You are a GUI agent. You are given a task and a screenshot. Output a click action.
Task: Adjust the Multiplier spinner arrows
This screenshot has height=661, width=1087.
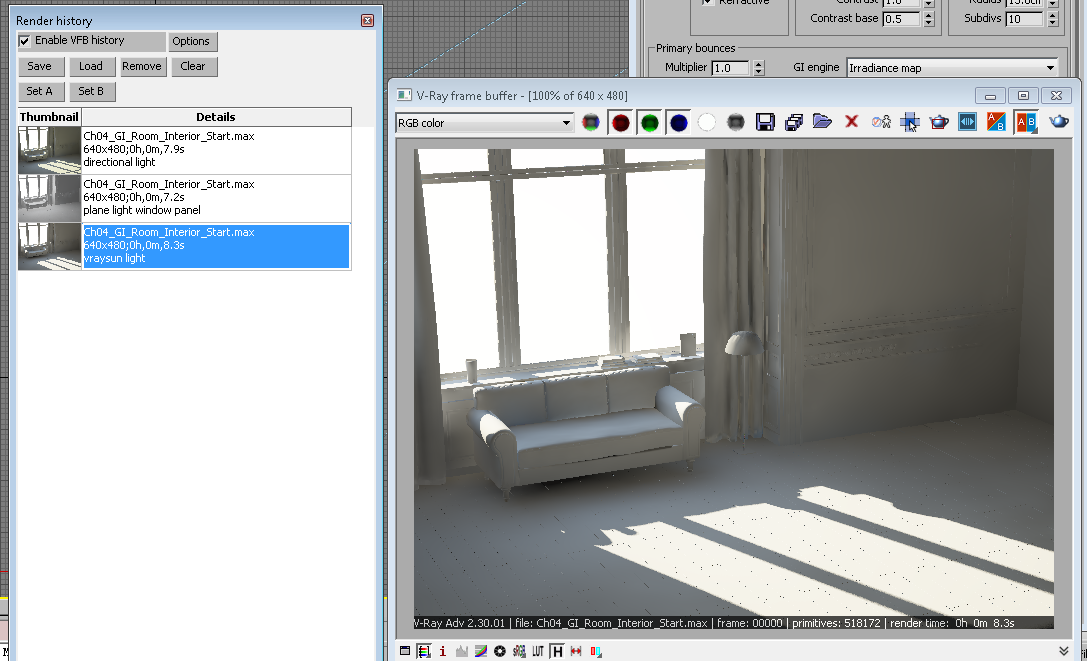[x=758, y=67]
